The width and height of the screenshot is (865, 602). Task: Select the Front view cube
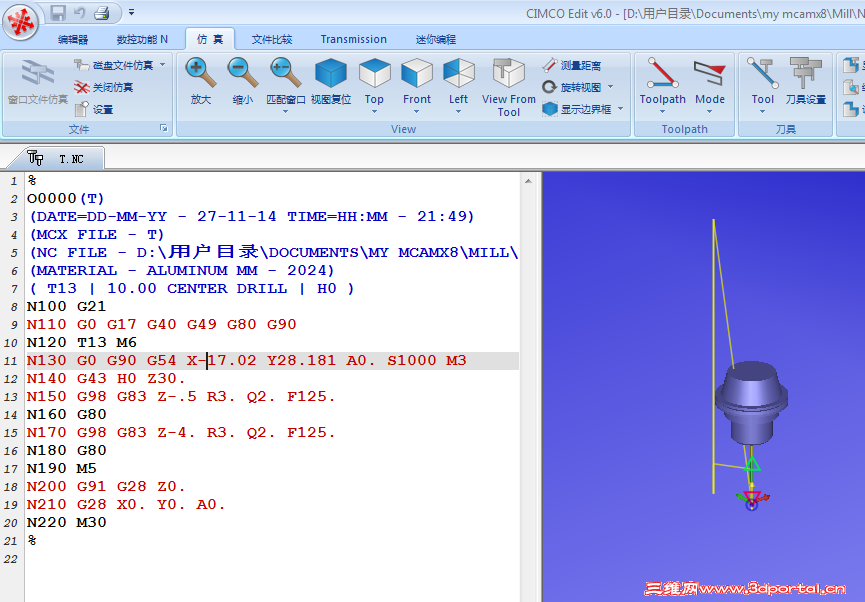(417, 74)
